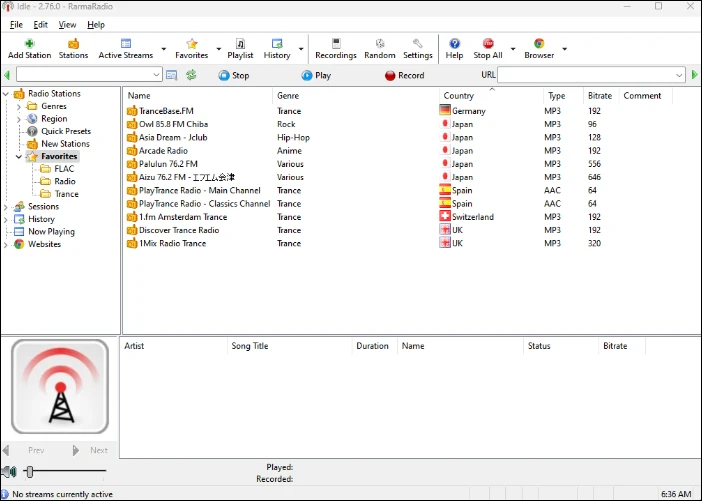Open the Stations toolbar icon
The height and width of the screenshot is (501, 702).
[x=73, y=49]
